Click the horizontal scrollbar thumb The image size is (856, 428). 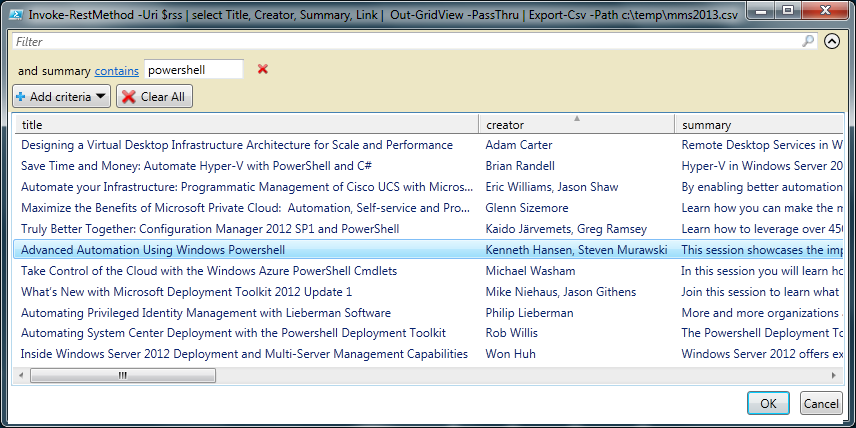122,375
